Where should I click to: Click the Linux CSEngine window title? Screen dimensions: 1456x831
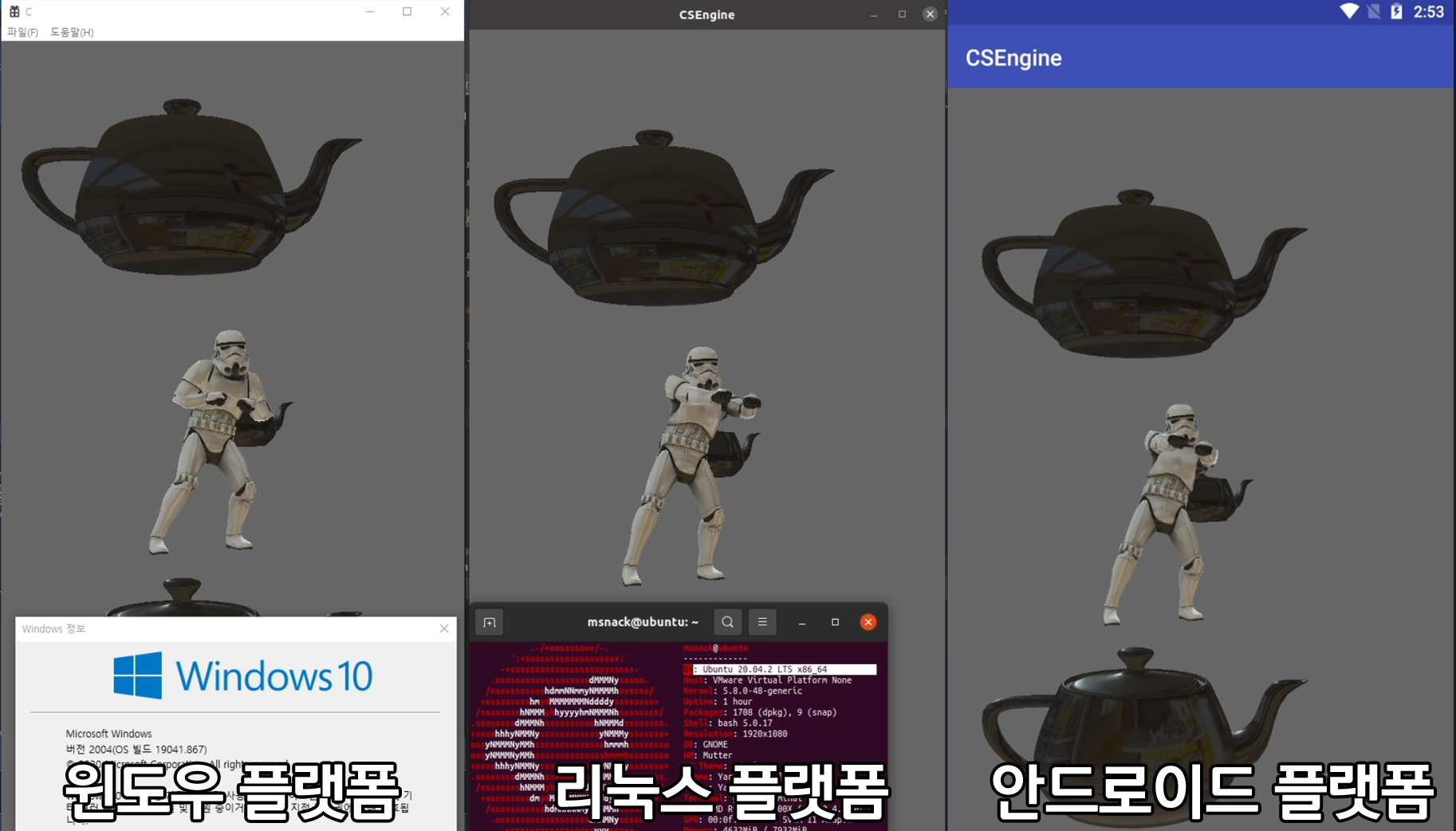pyautogui.click(x=707, y=14)
